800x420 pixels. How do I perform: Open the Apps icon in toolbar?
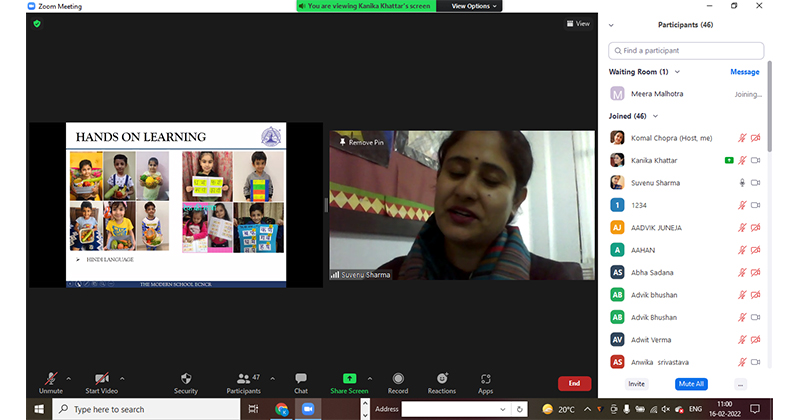coord(486,379)
